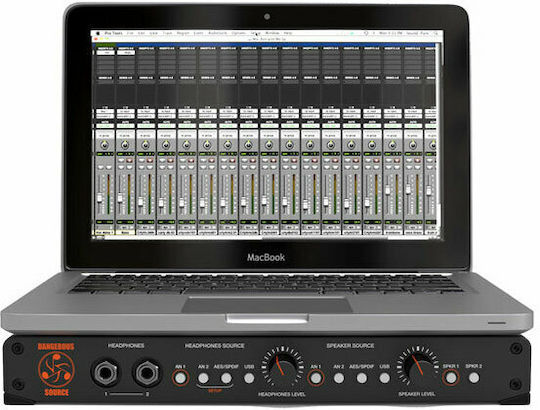The width and height of the screenshot is (540, 410).
Task: Click the second channel's volume fader
Action: pos(120,198)
